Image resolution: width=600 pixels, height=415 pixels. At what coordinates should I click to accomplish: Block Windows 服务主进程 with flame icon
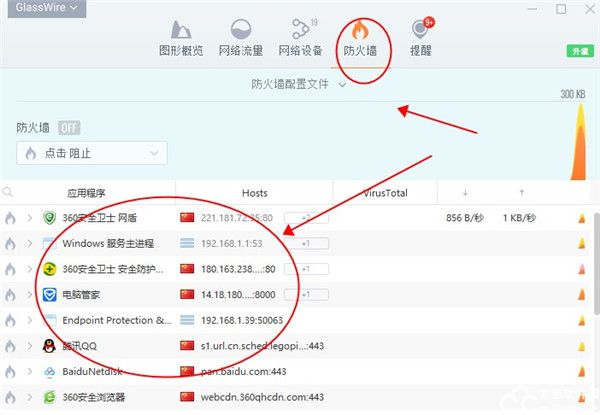[x=10, y=244]
